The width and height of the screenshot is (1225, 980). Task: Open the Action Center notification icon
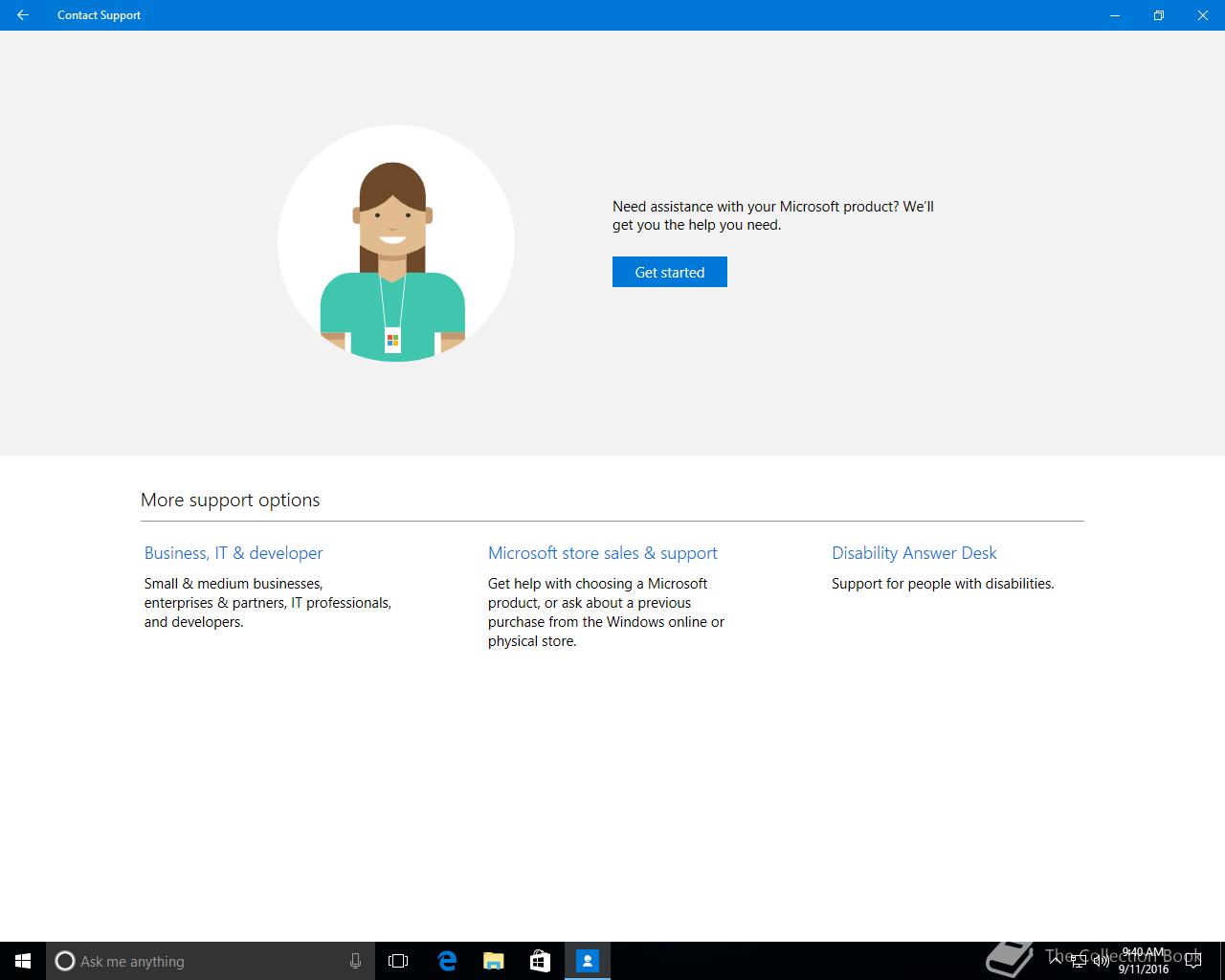pyautogui.click(x=1193, y=961)
